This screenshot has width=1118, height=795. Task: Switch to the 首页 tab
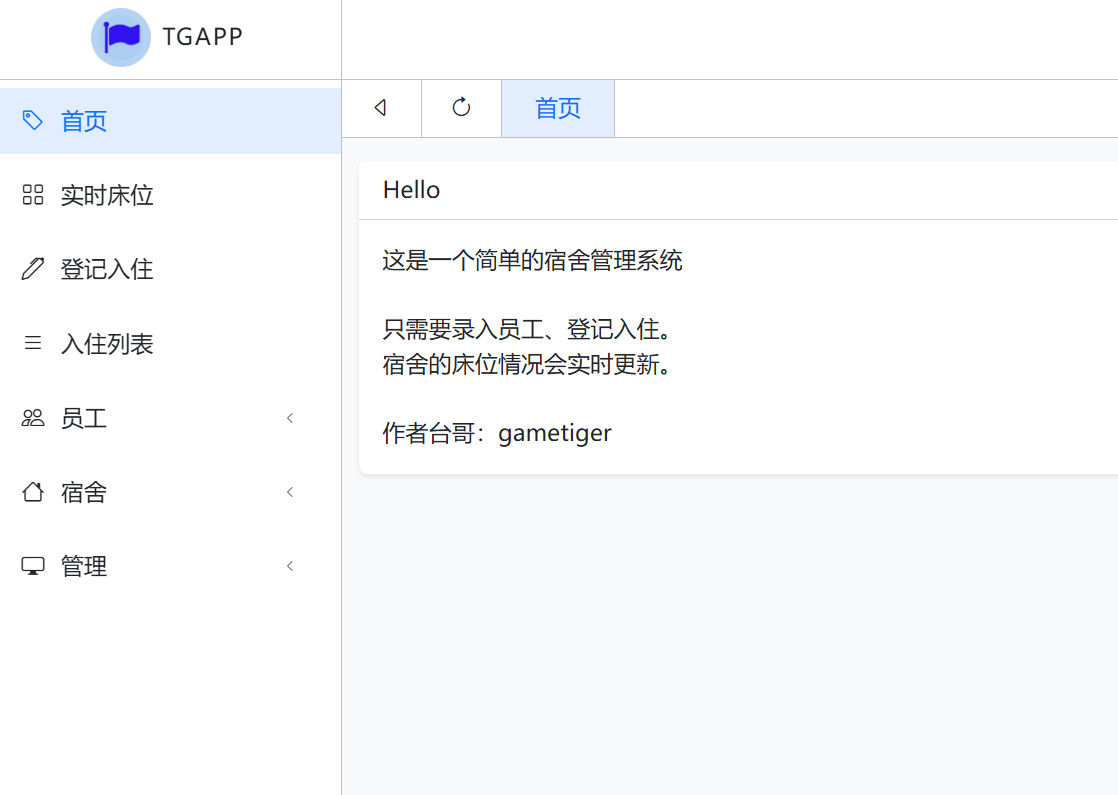tap(558, 108)
